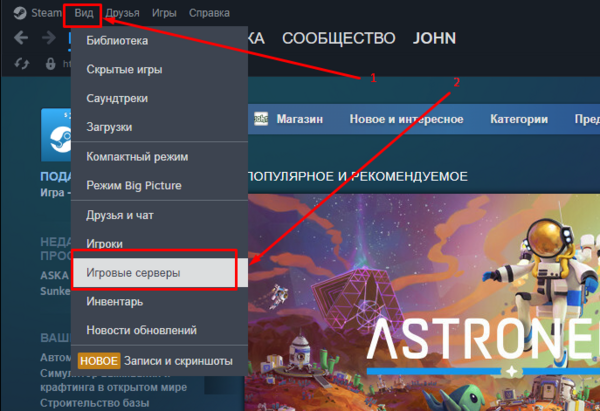The width and height of the screenshot is (600, 411).
Task: Click the Steam gift card image
Action: 54,135
